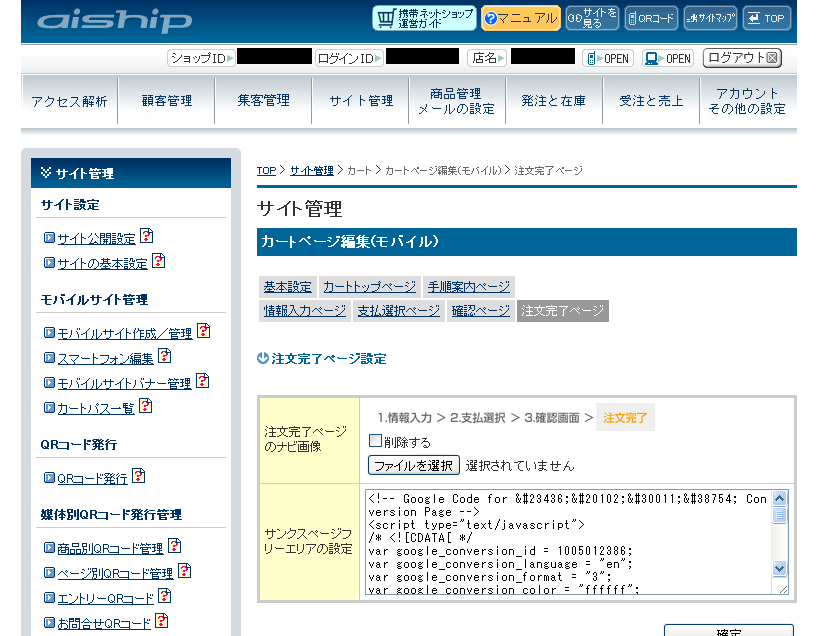
Task: Switch to 確認ページ tab
Action: click(x=481, y=310)
